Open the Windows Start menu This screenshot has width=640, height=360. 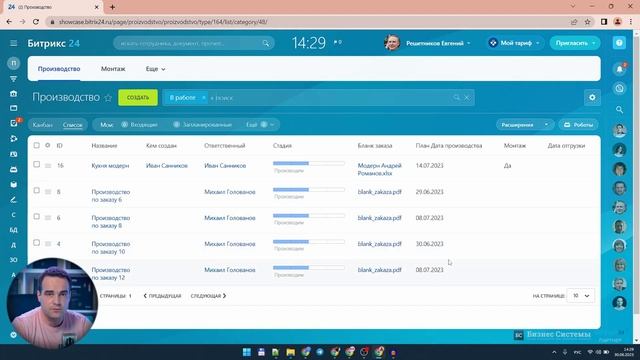(x=247, y=352)
